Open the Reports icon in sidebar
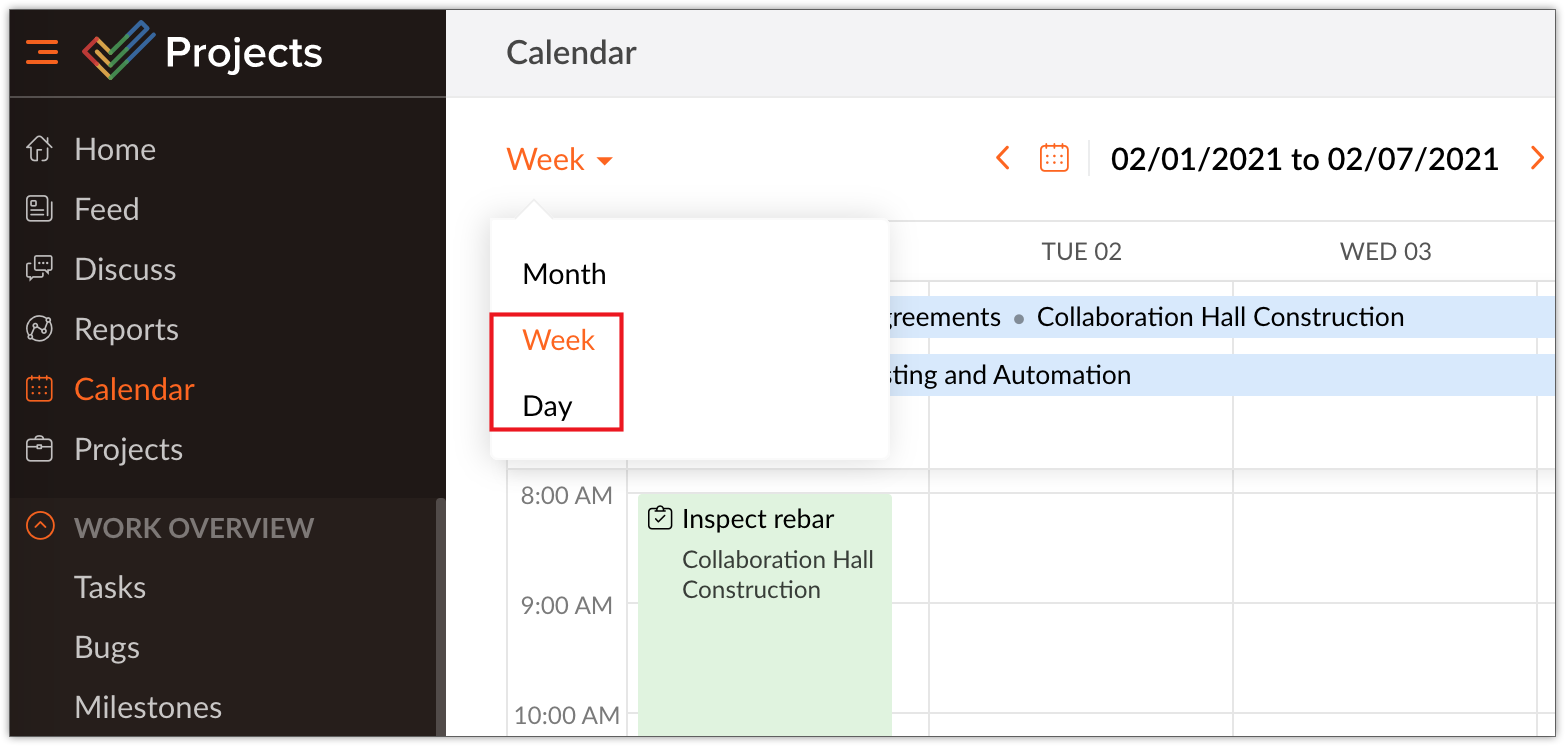The height and width of the screenshot is (746, 1565). tap(39, 329)
